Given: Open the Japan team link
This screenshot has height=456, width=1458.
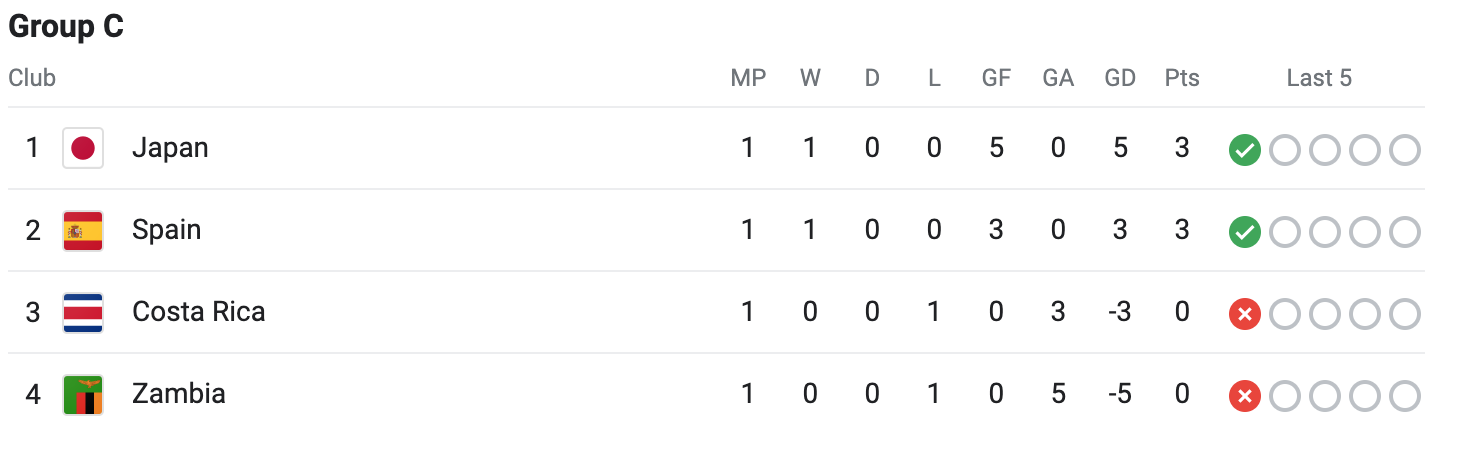Looking at the screenshot, I should pyautogui.click(x=170, y=148).
